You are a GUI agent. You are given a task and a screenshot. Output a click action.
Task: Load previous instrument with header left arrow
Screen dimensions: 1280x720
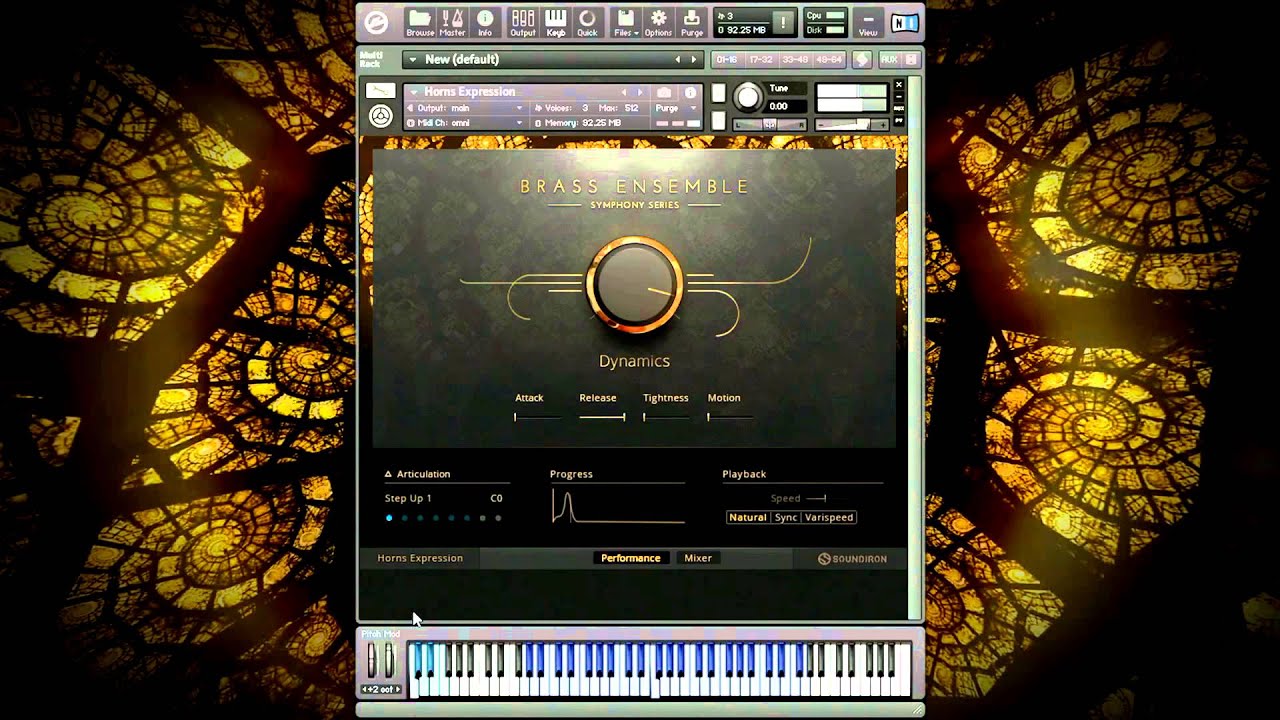624,92
